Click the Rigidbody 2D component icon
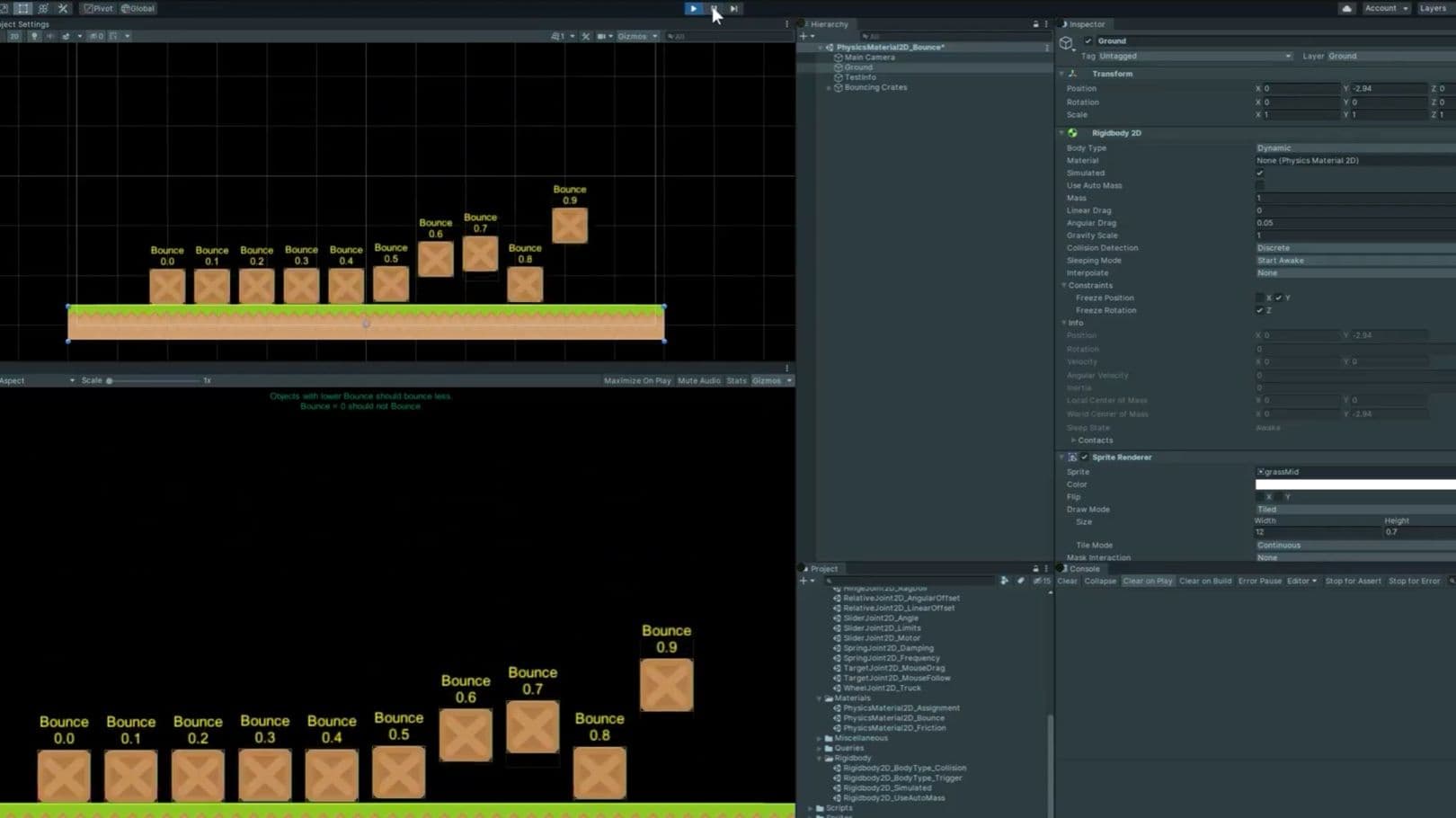Image resolution: width=1456 pixels, height=818 pixels. pyautogui.click(x=1073, y=132)
